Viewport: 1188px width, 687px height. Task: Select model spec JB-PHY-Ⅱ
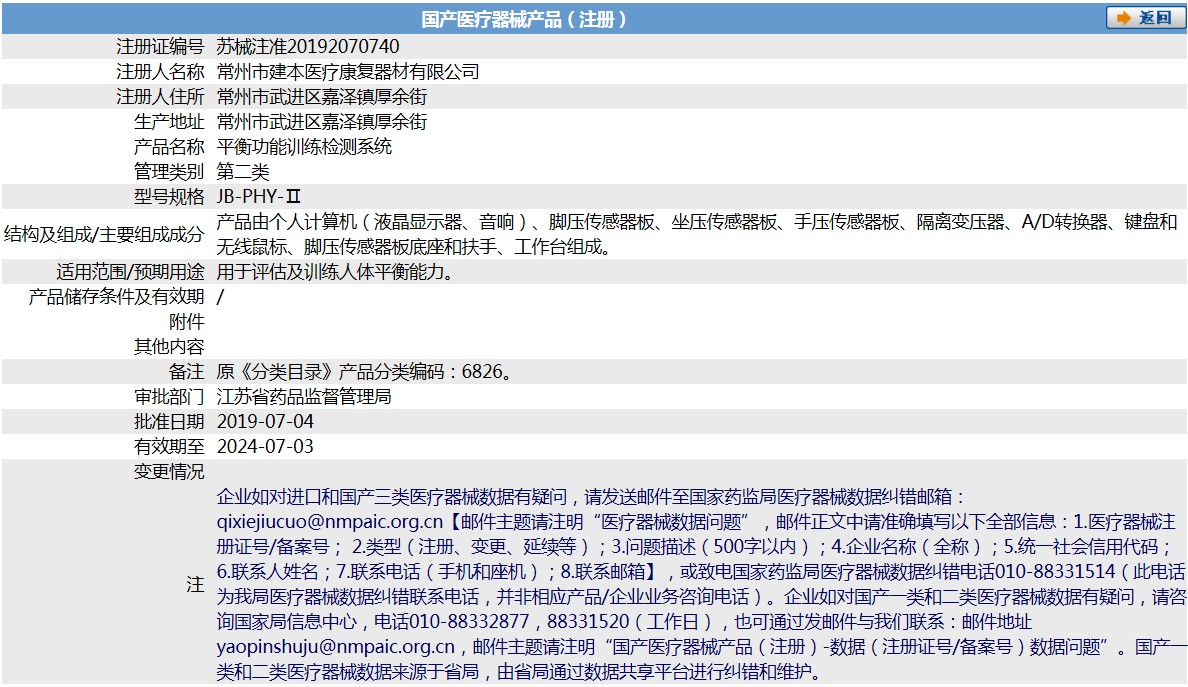258,196
